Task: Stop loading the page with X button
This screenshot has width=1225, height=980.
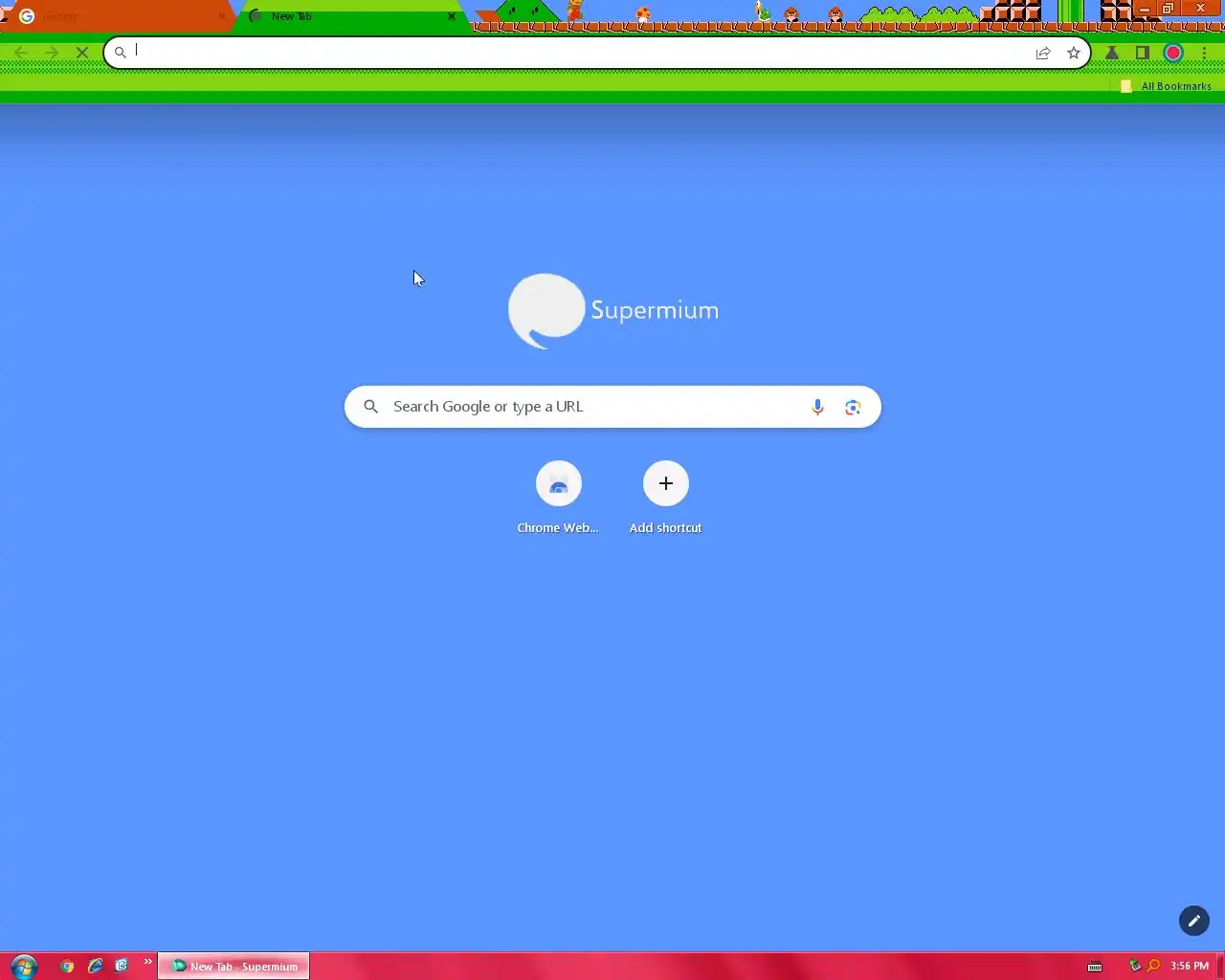Action: (82, 53)
